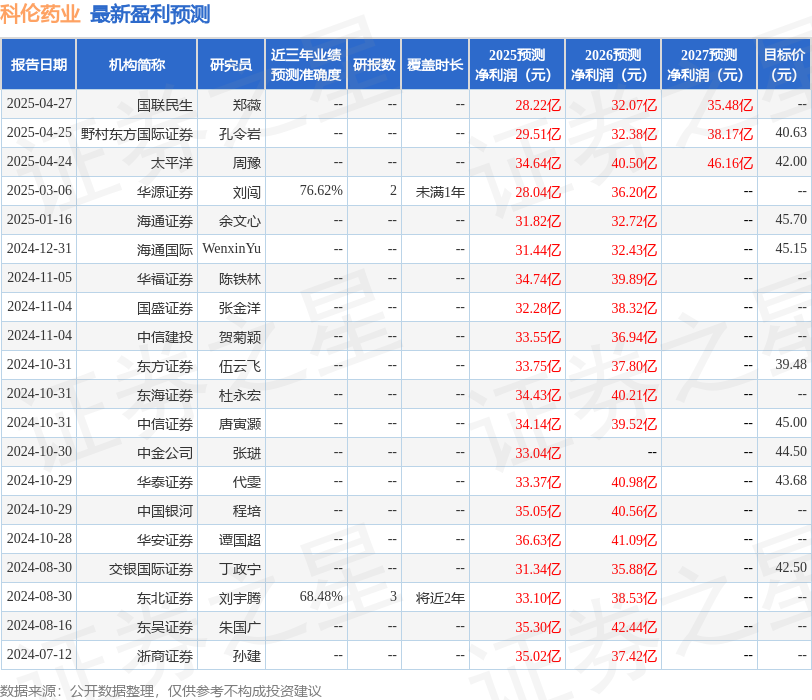Click institution 国联民生
The width and height of the screenshot is (812, 700).
click(165, 105)
